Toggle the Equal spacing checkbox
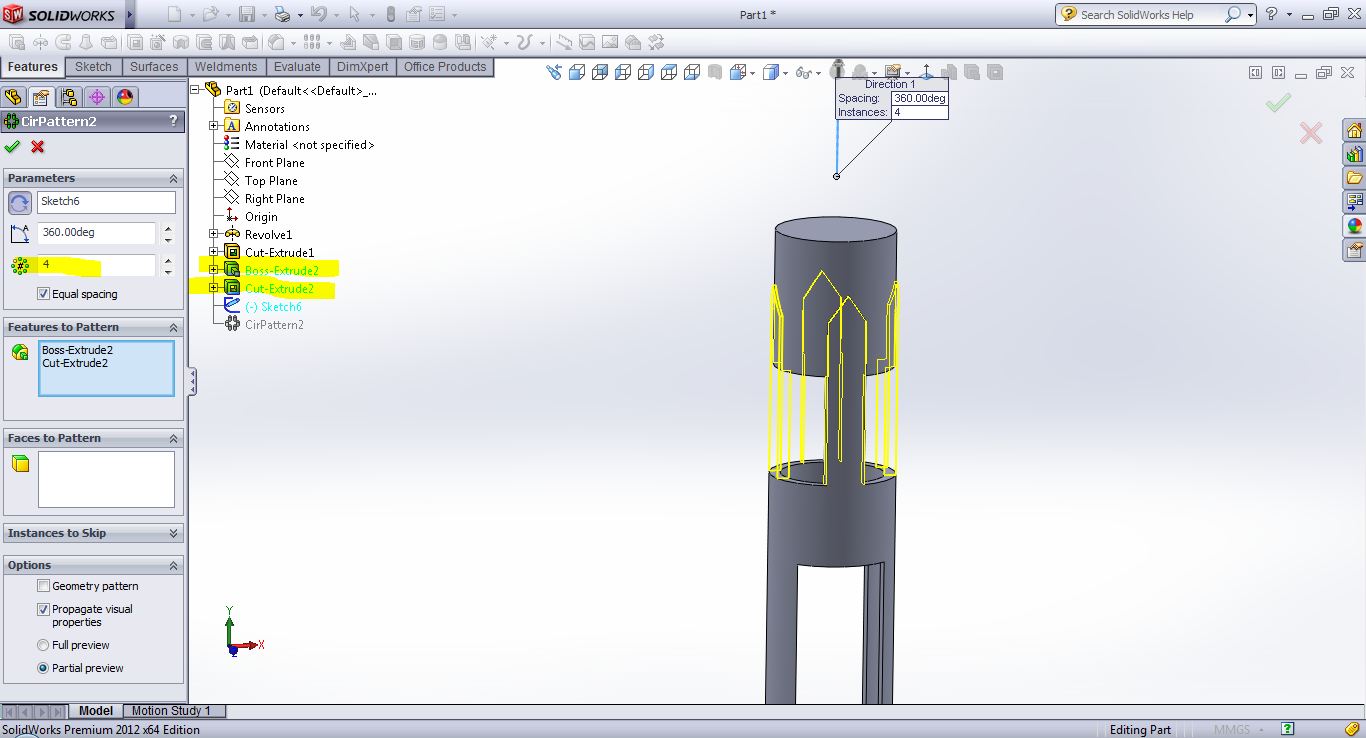This screenshot has width=1366, height=738. pos(43,294)
